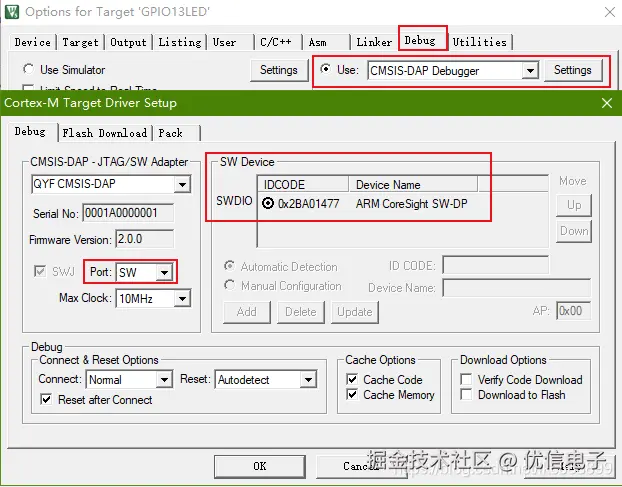Toggle the SWJ checkbox

tap(40, 272)
